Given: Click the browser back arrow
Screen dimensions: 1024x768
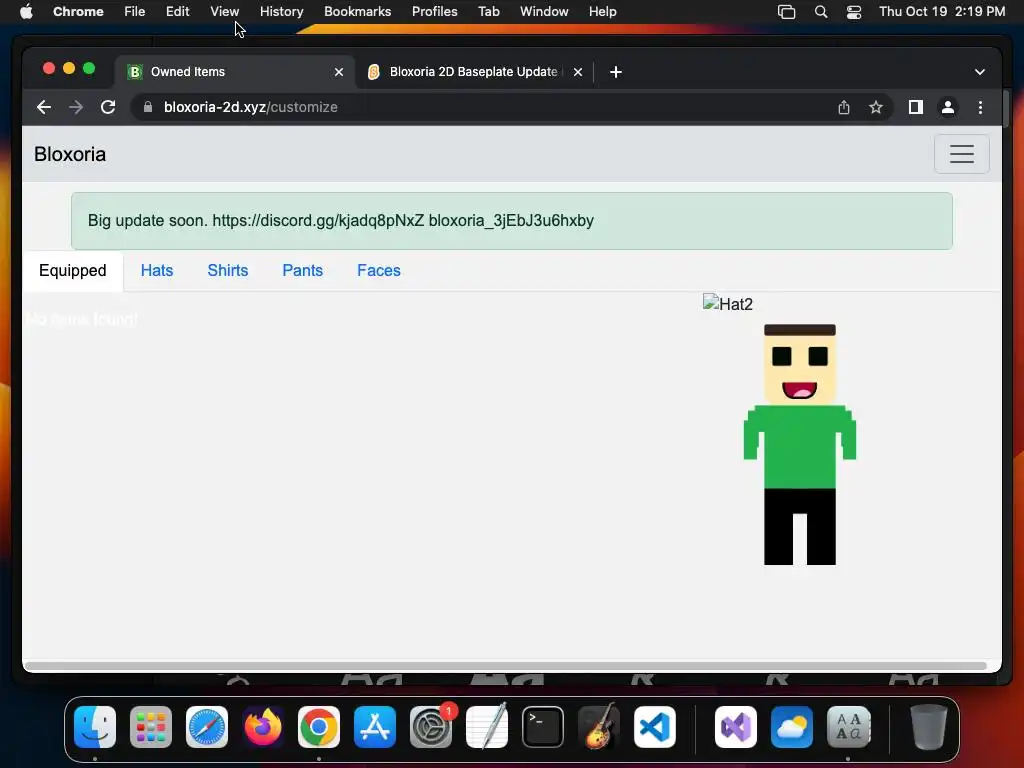Looking at the screenshot, I should [x=44, y=107].
